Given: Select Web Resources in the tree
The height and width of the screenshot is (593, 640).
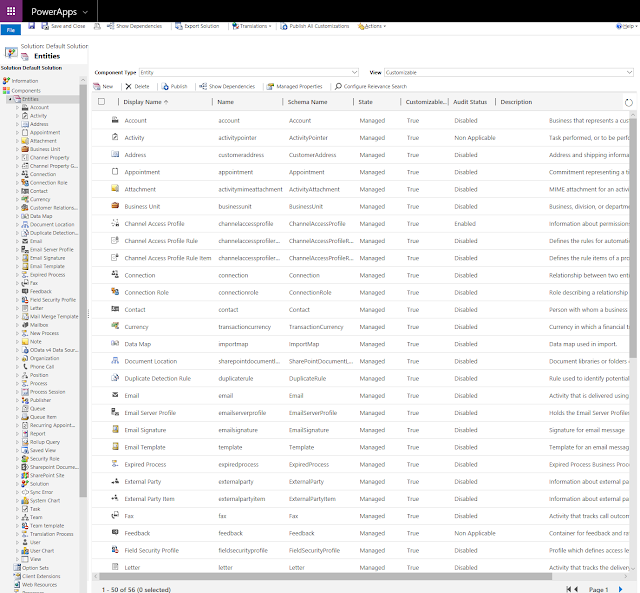Looking at the screenshot, I should click(x=40, y=584).
